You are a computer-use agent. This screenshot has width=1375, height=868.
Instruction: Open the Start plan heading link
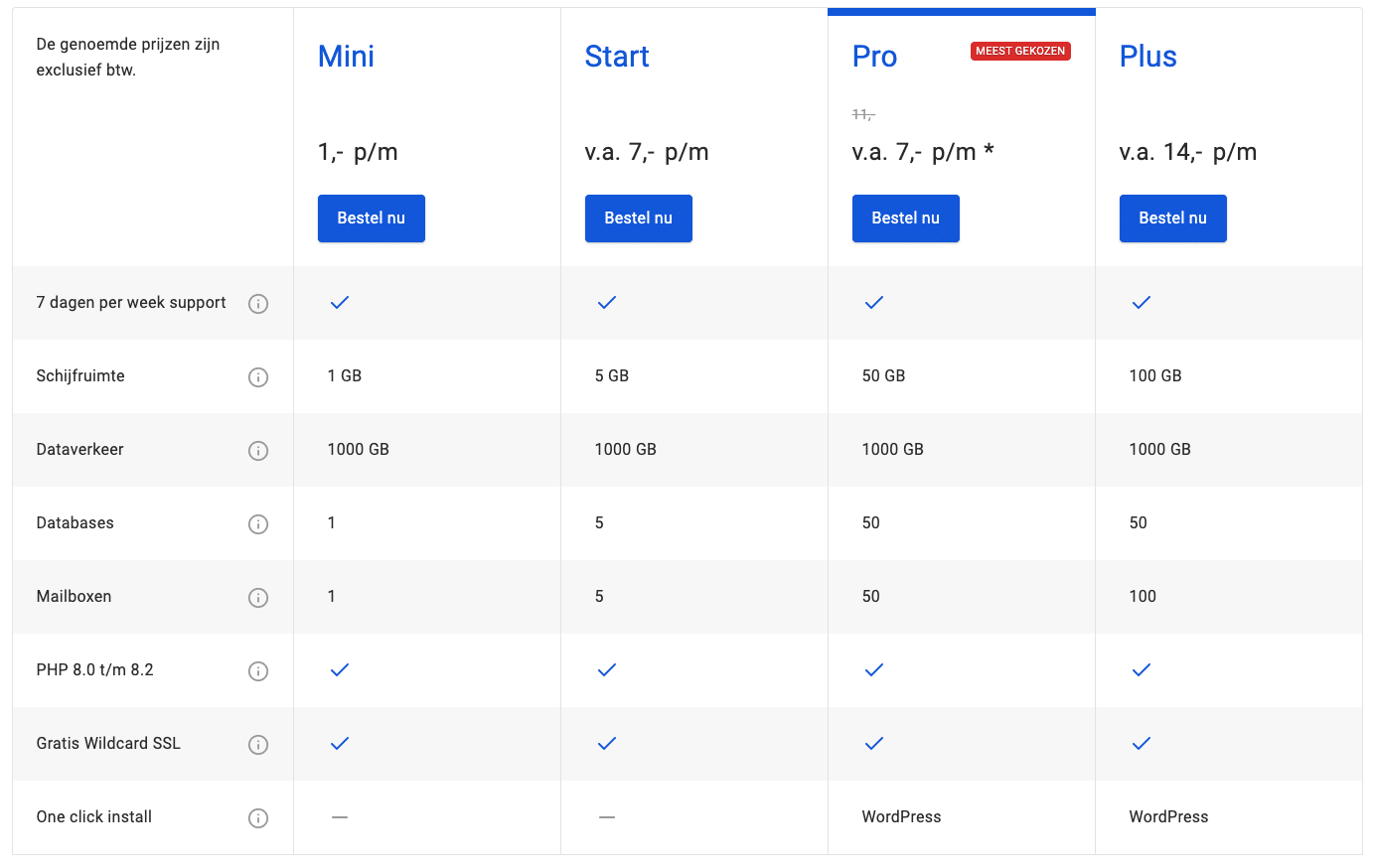click(617, 57)
